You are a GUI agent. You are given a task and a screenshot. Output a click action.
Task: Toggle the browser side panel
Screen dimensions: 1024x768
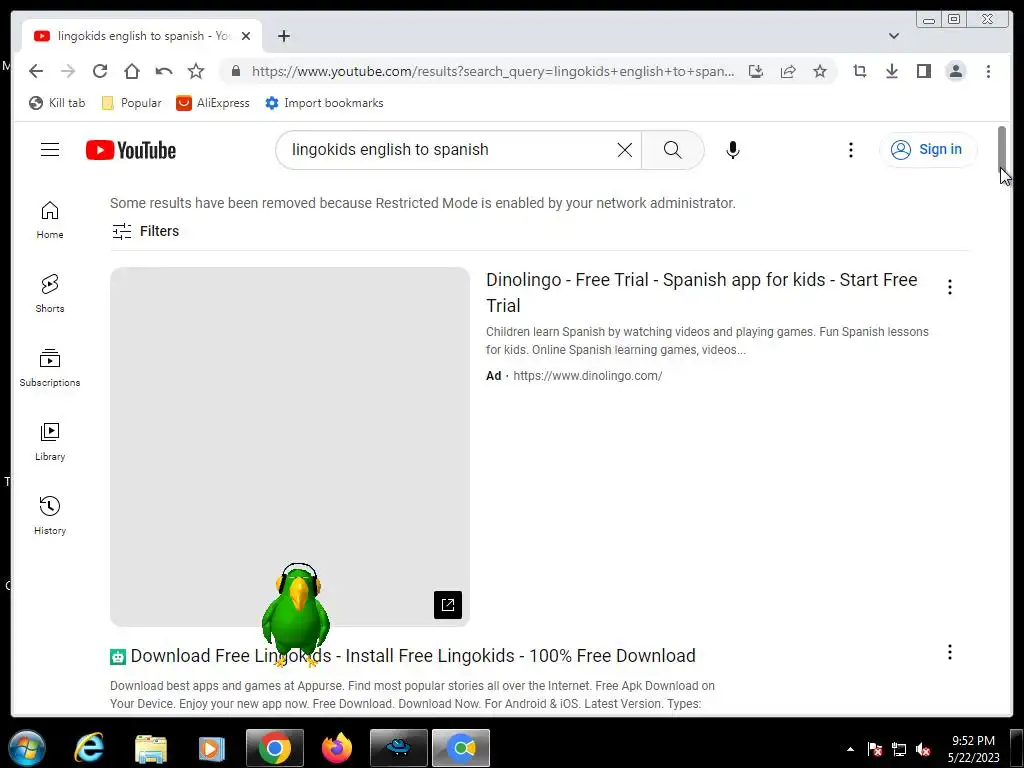[x=923, y=71]
